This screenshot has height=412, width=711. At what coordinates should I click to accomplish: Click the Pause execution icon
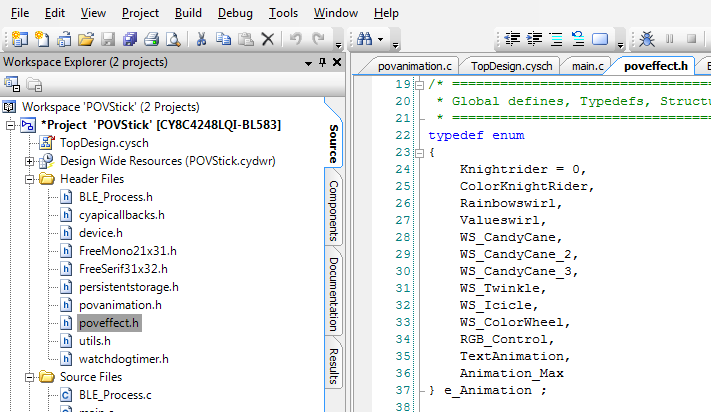669,39
